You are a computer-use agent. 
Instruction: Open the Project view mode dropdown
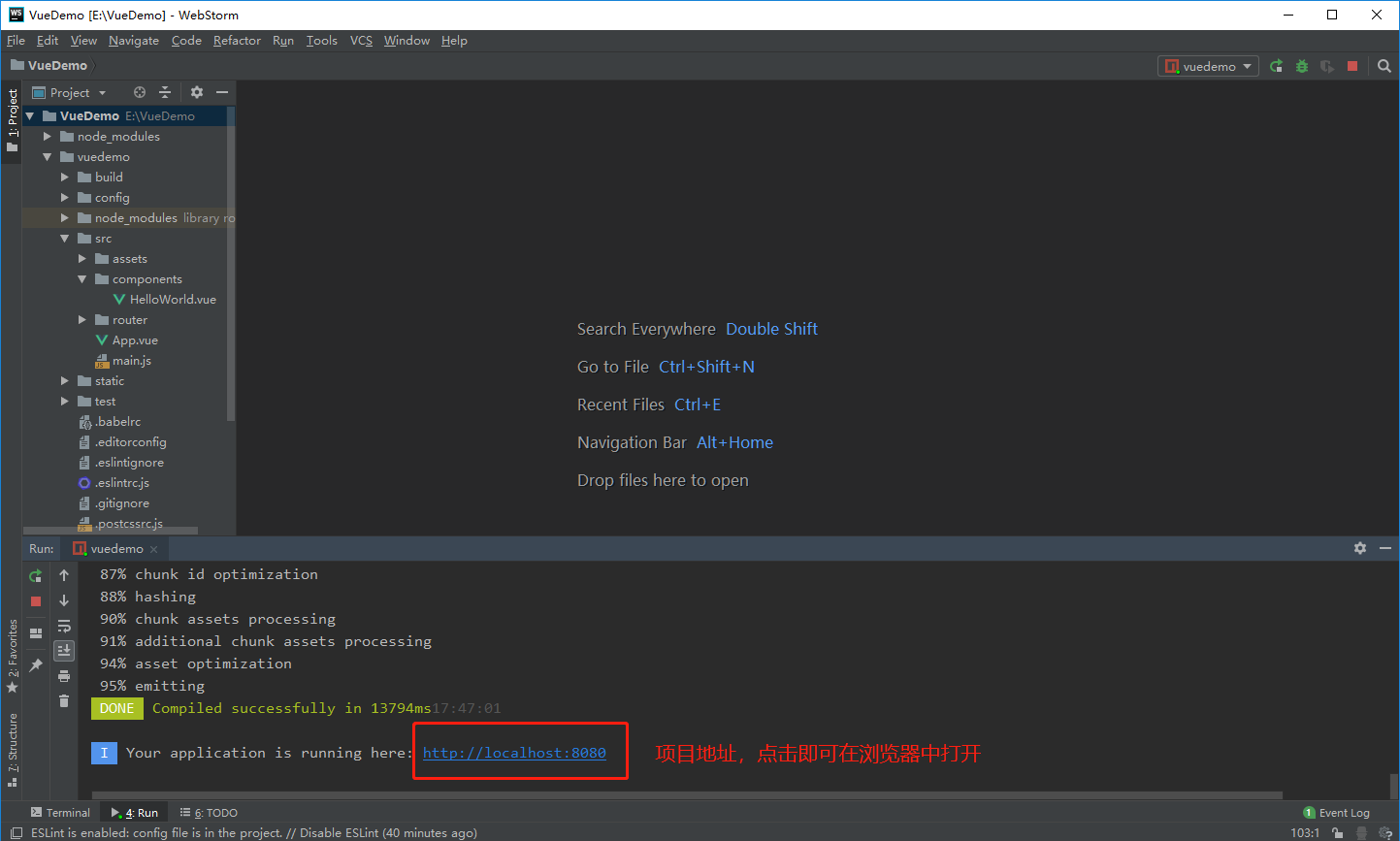(69, 92)
